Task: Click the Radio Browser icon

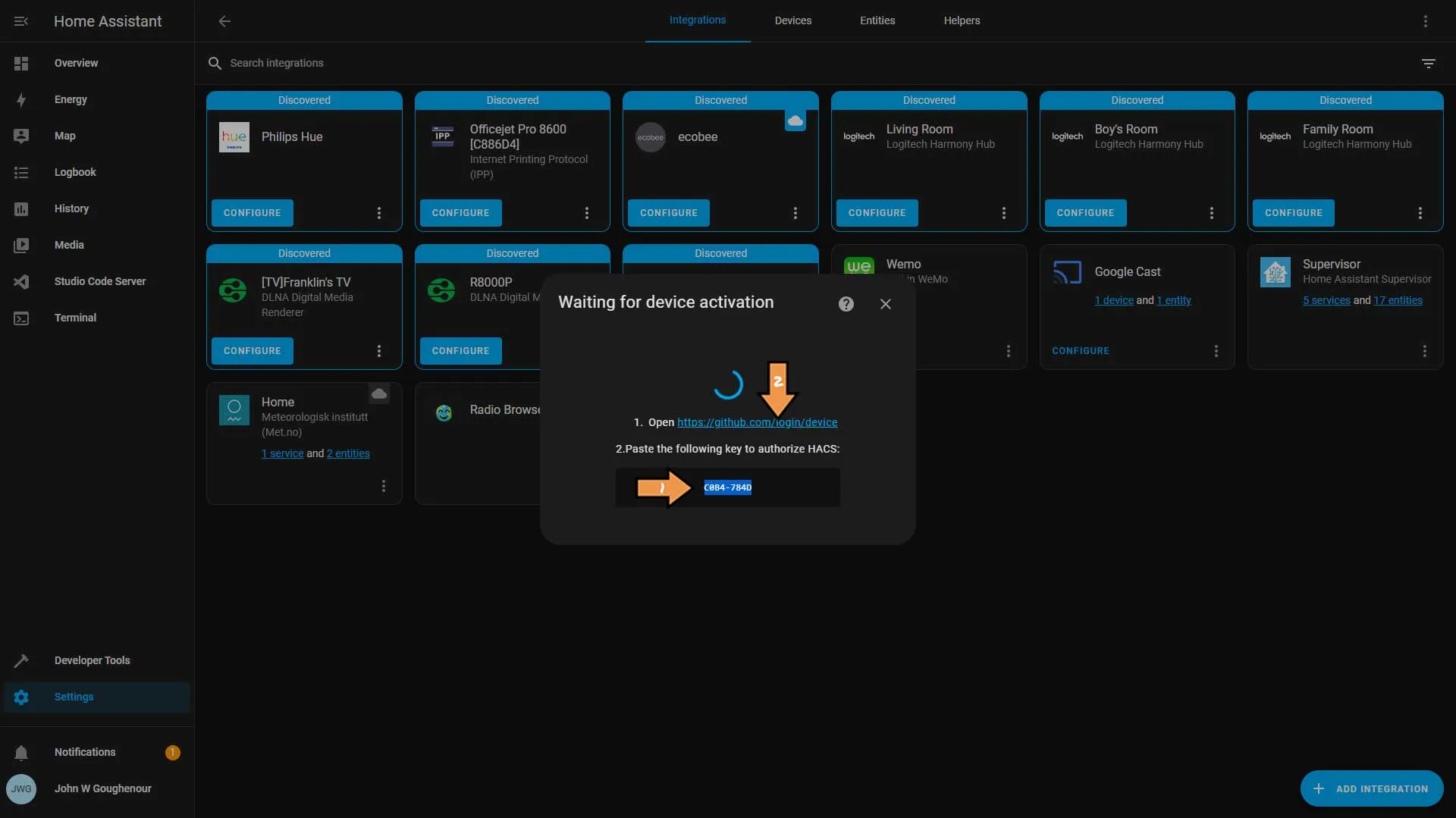Action: point(444,412)
